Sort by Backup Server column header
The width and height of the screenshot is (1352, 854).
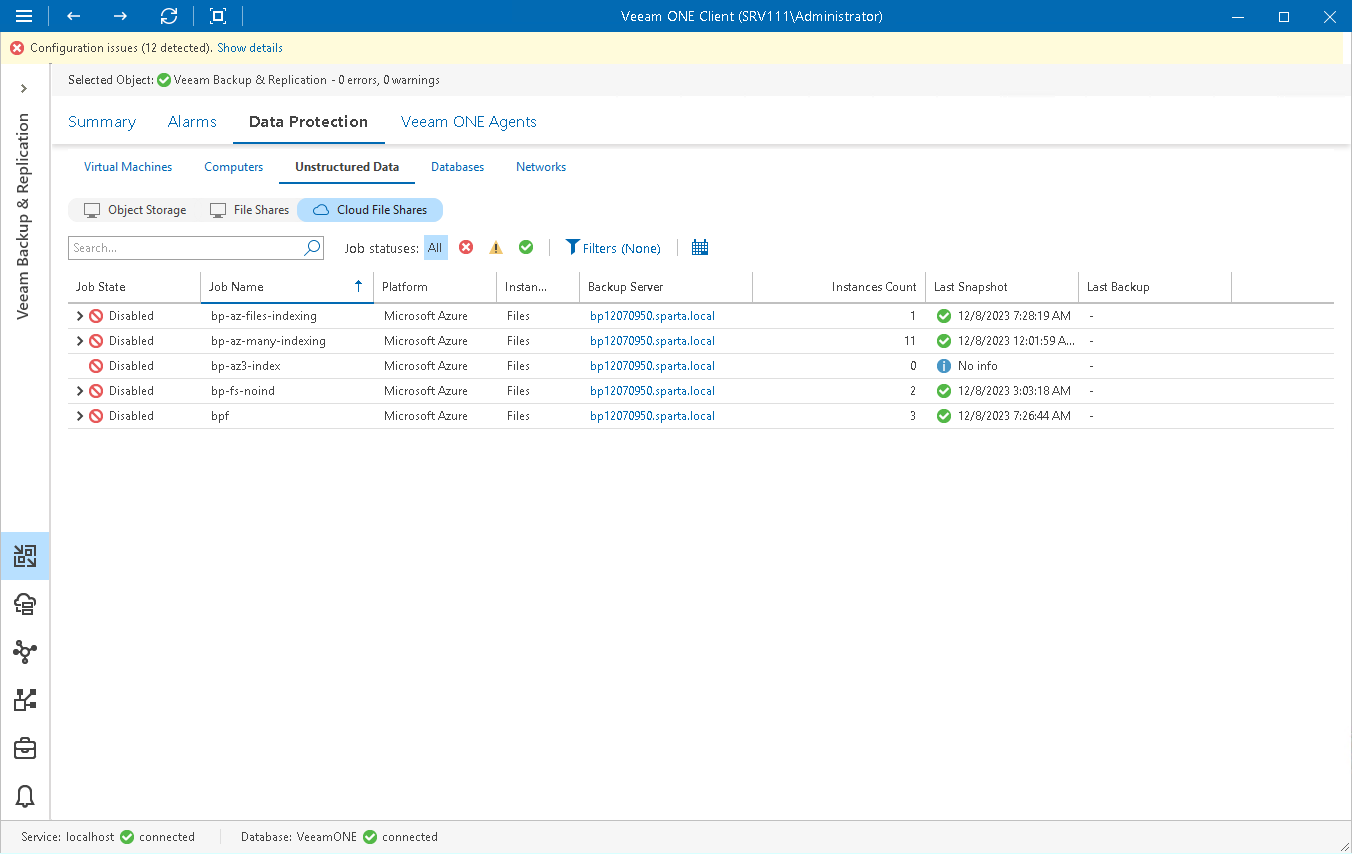pos(666,287)
